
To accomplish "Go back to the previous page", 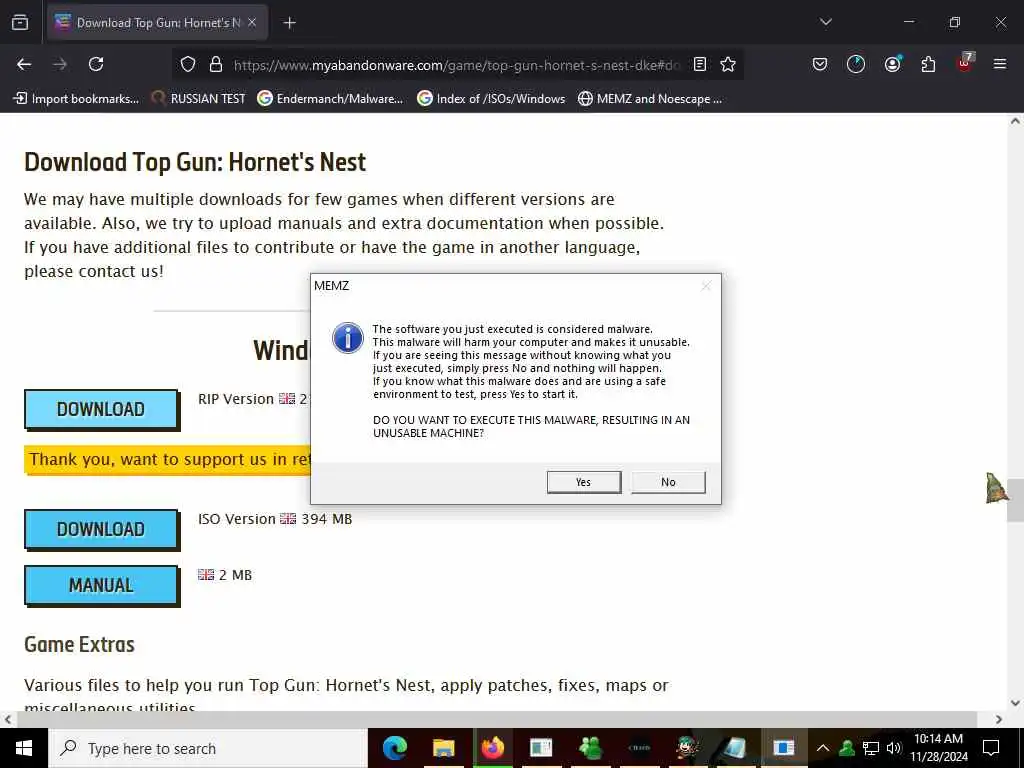I will tap(24, 64).
